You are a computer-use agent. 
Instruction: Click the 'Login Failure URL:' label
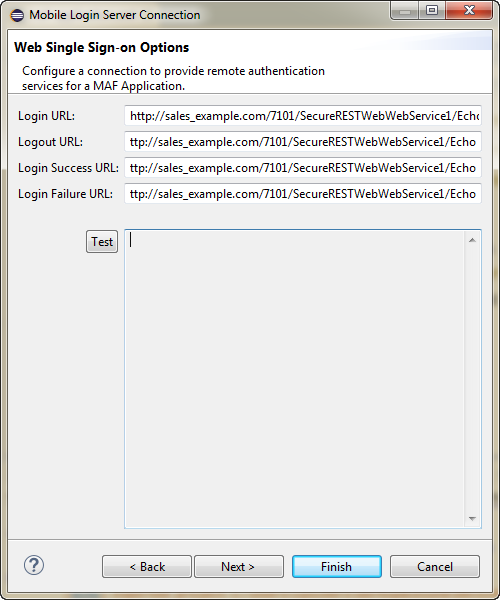65,194
